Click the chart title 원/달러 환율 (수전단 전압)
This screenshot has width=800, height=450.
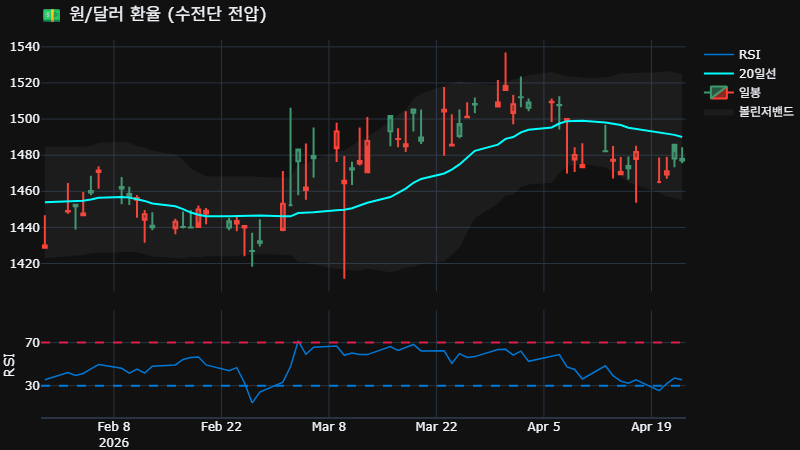[168, 14]
